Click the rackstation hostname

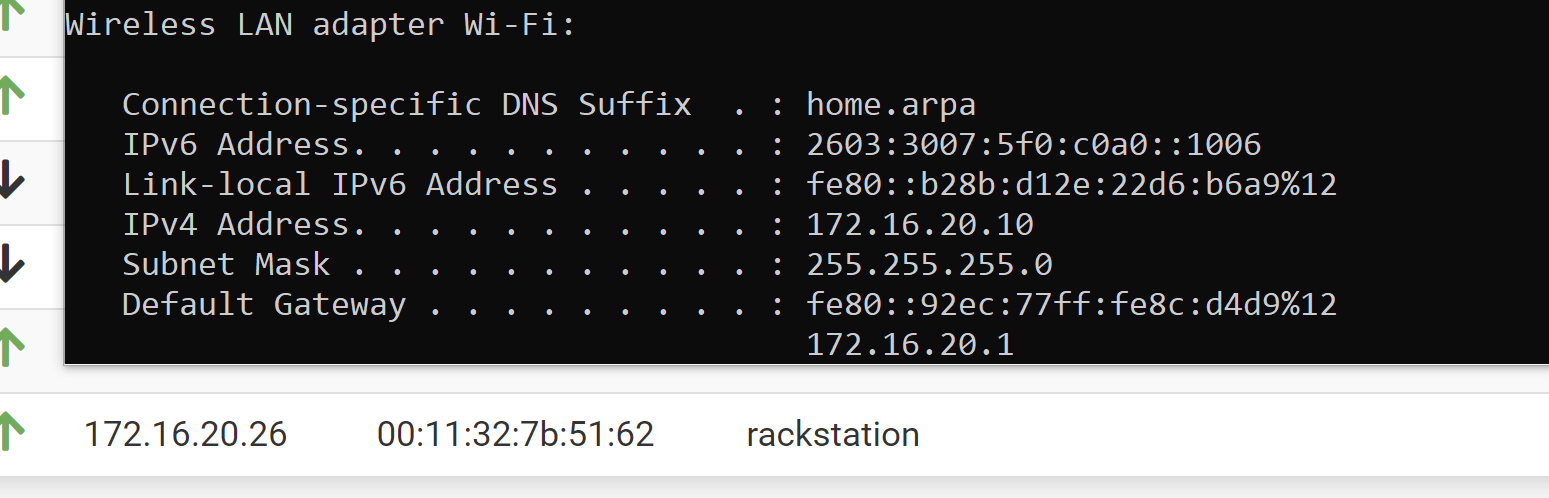(x=833, y=434)
